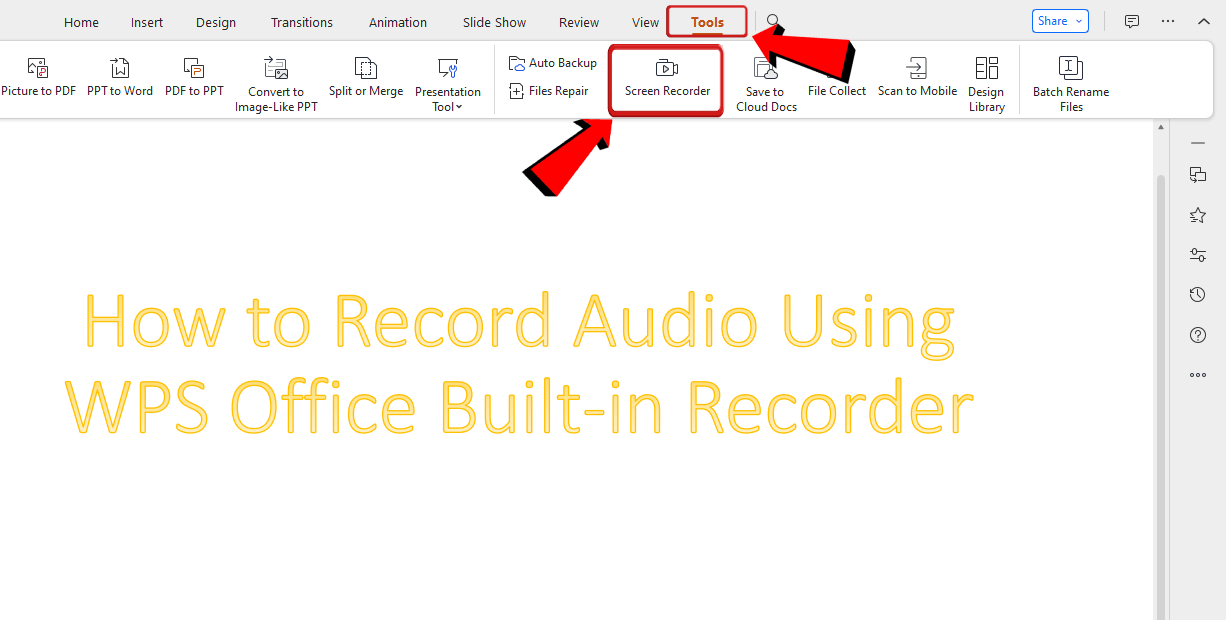1226x620 pixels.
Task: Switch to the Animation tab
Action: coord(397,21)
